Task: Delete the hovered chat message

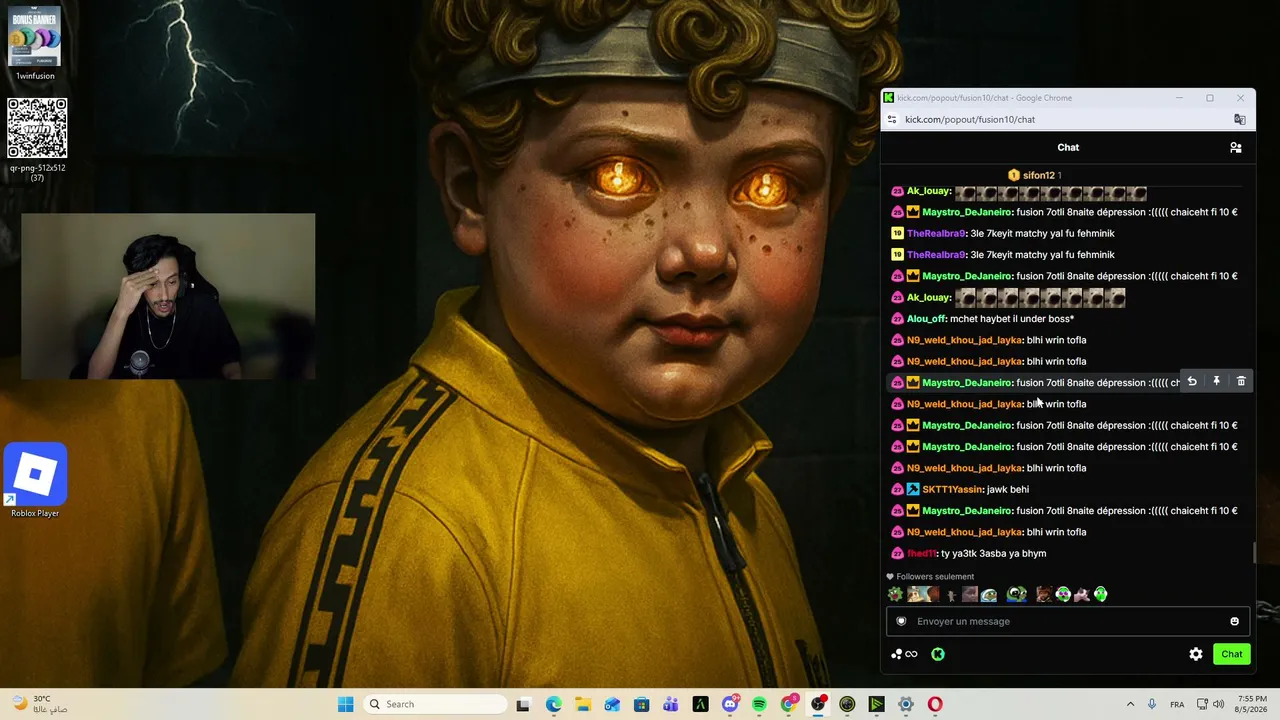Action: click(x=1241, y=382)
